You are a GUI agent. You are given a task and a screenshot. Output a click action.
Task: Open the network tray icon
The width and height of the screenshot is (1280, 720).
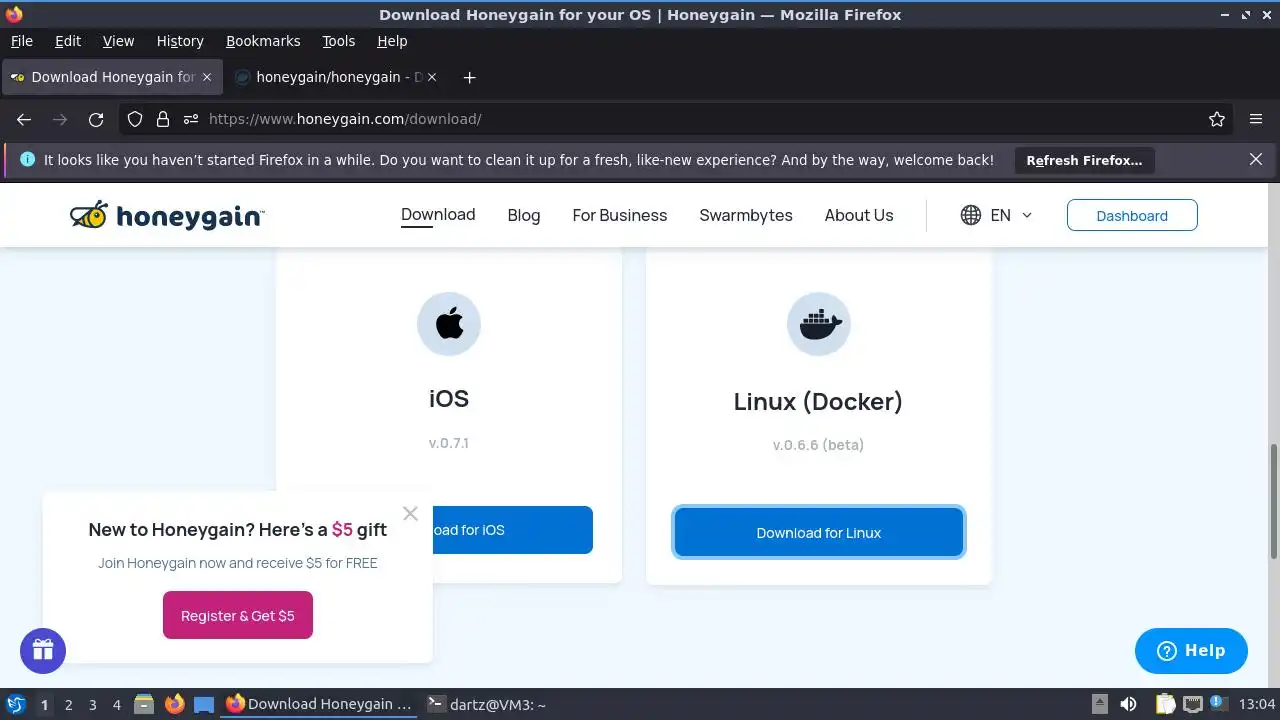1192,704
